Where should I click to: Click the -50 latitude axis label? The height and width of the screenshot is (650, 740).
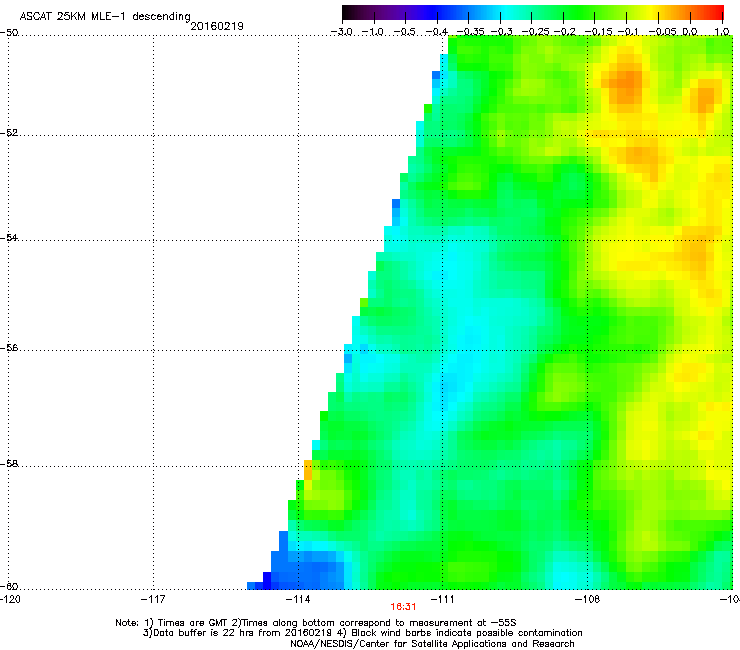(9, 33)
